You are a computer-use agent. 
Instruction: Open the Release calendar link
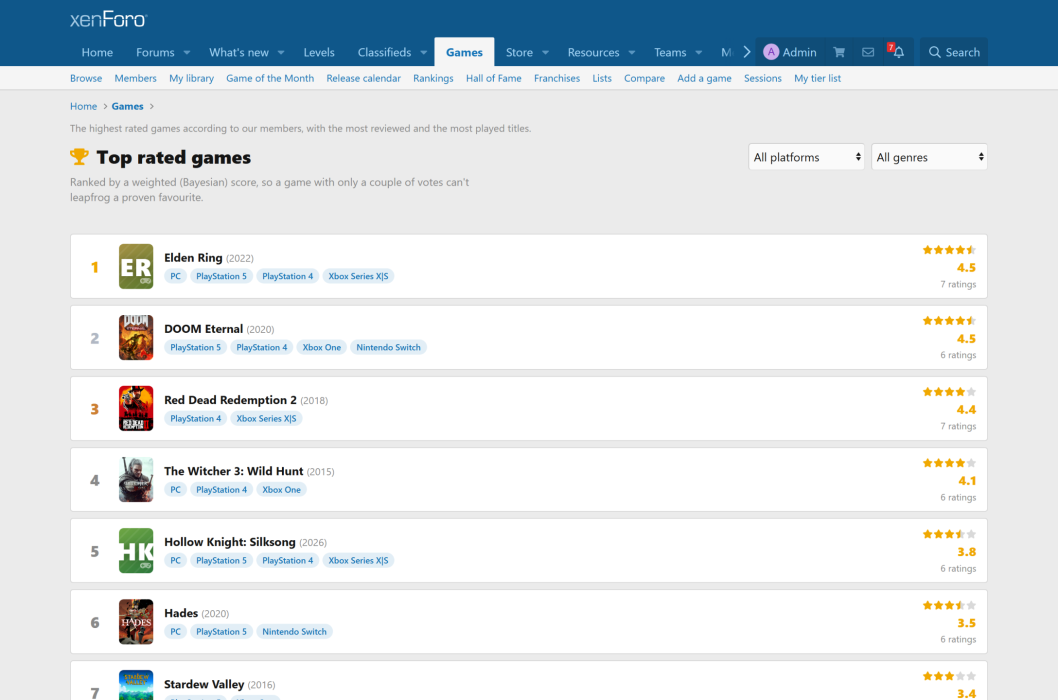(364, 78)
